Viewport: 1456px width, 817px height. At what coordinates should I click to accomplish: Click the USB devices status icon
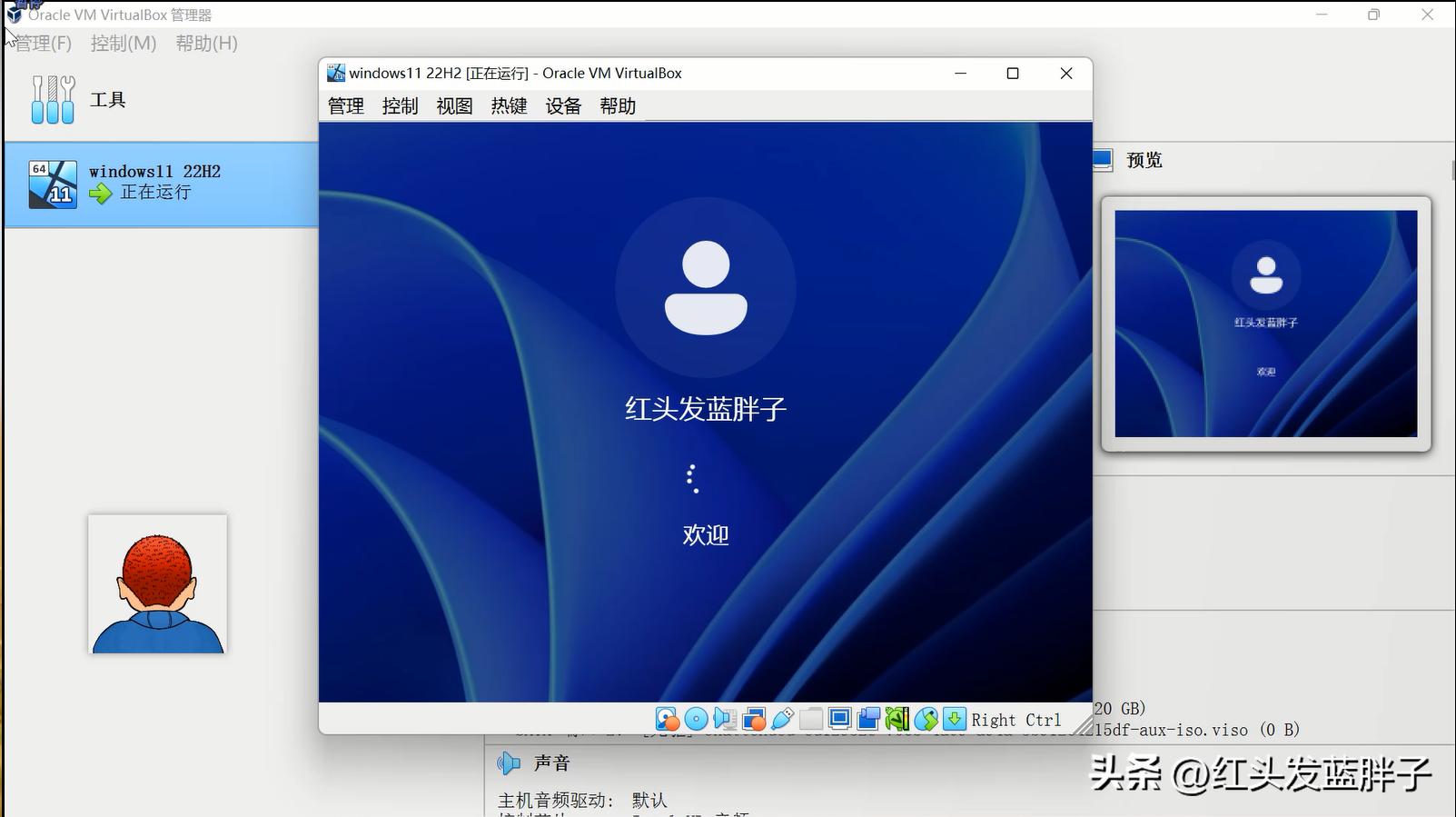click(x=782, y=720)
